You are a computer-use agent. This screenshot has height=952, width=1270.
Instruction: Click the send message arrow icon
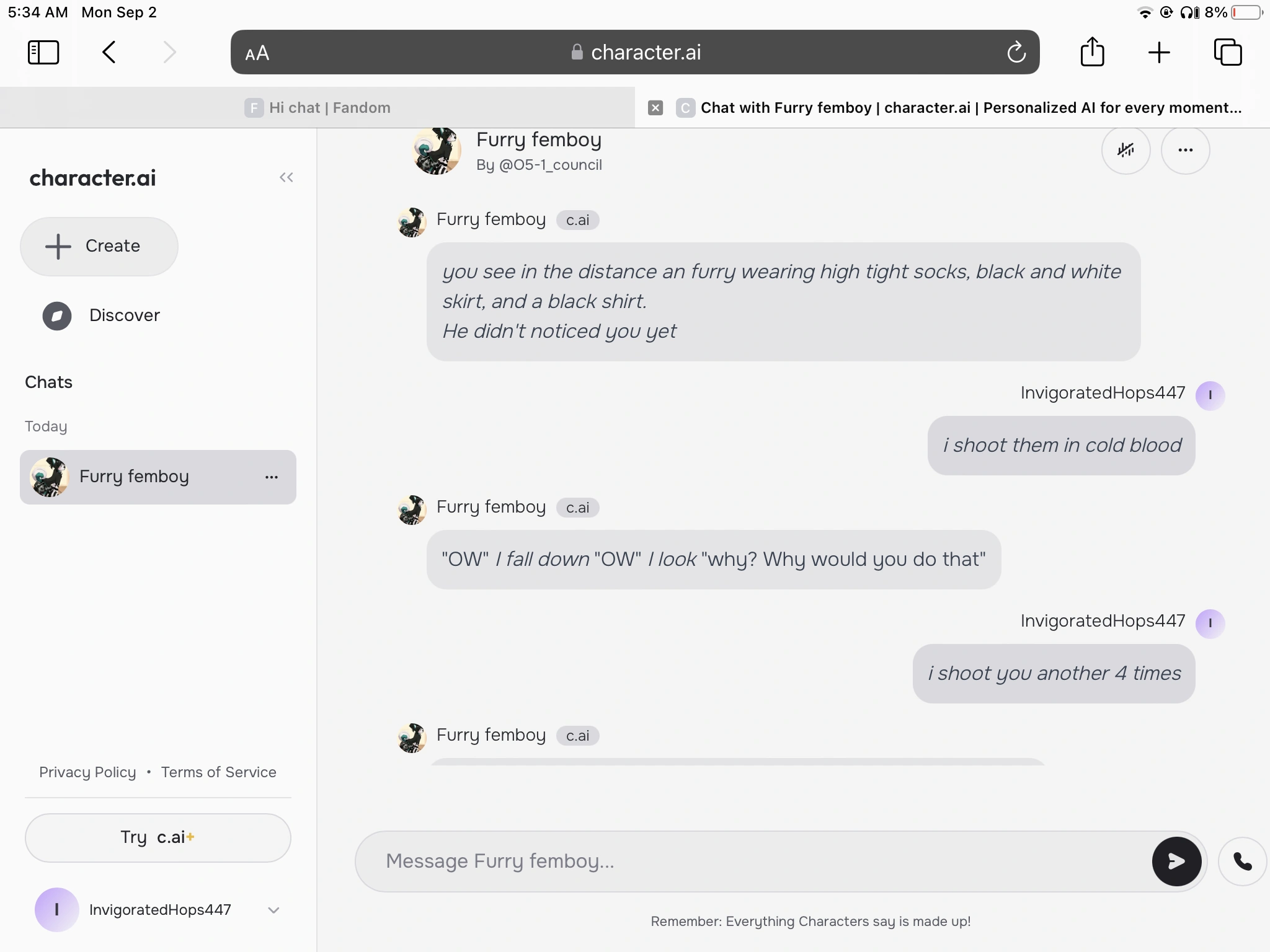1176,861
